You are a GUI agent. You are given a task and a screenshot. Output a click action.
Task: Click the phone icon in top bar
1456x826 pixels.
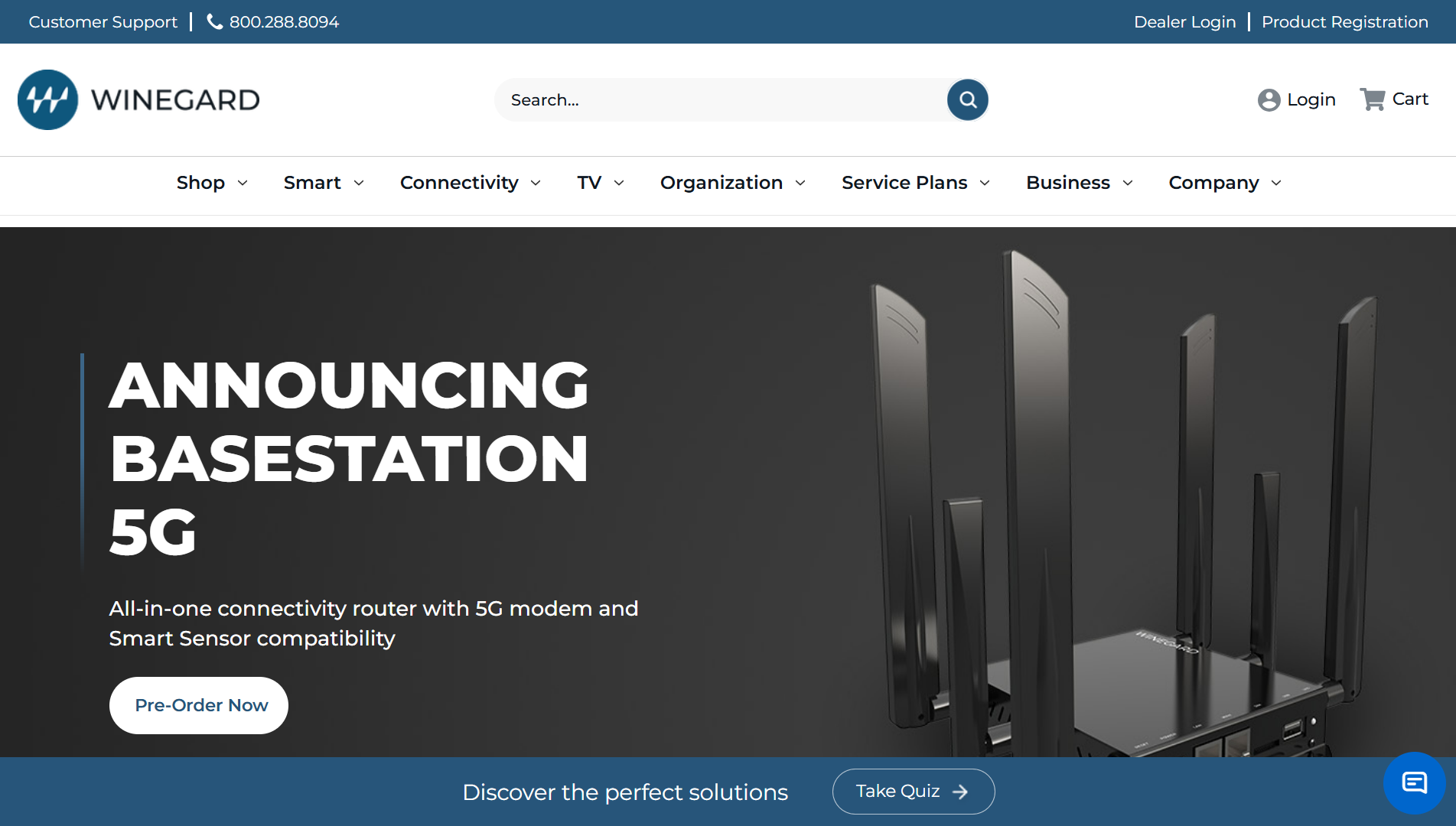pos(215,22)
